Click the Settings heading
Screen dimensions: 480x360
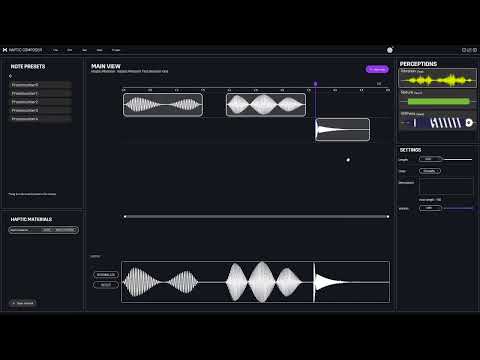tap(410, 150)
